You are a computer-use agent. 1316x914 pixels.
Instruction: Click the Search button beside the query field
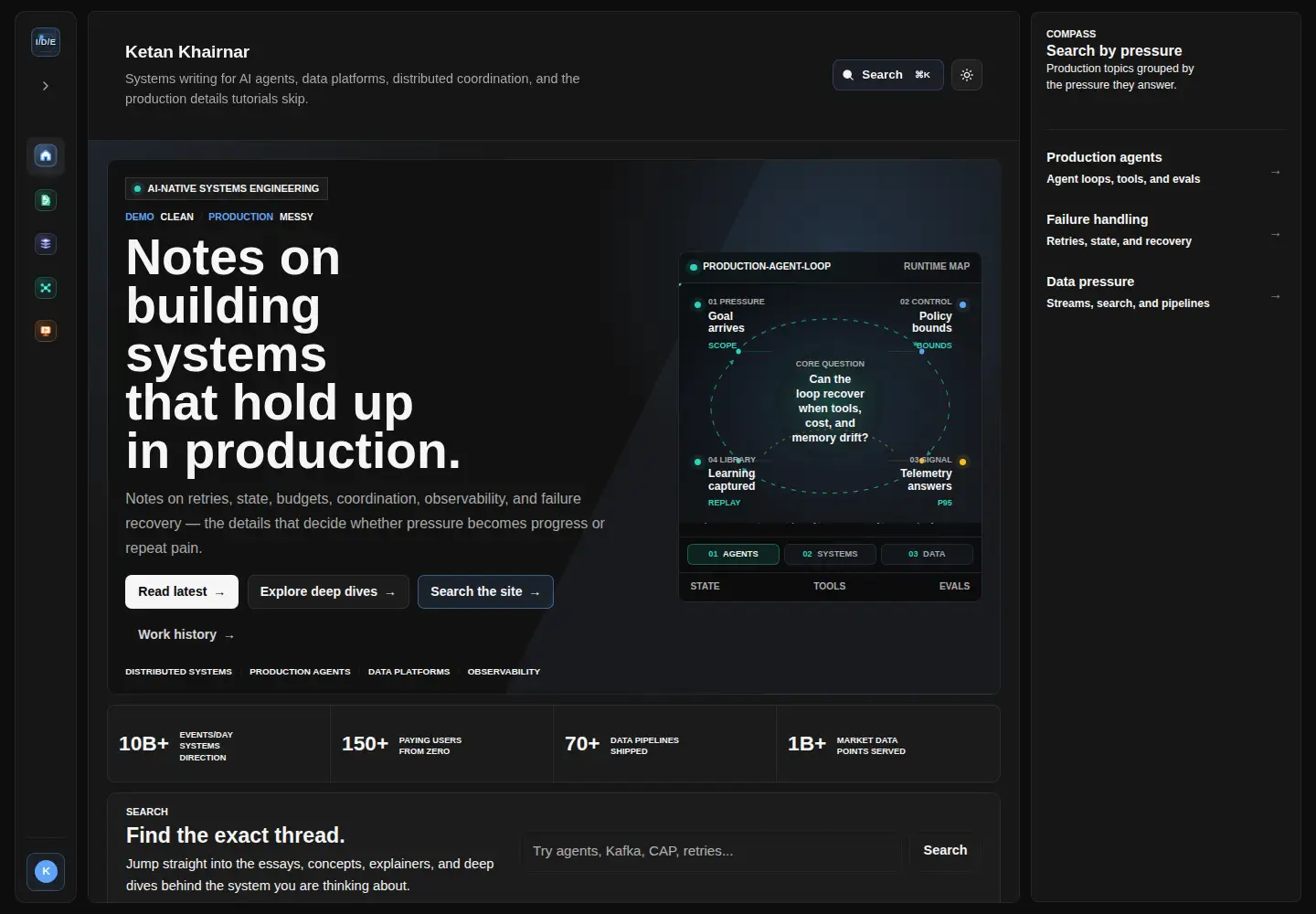coord(945,850)
